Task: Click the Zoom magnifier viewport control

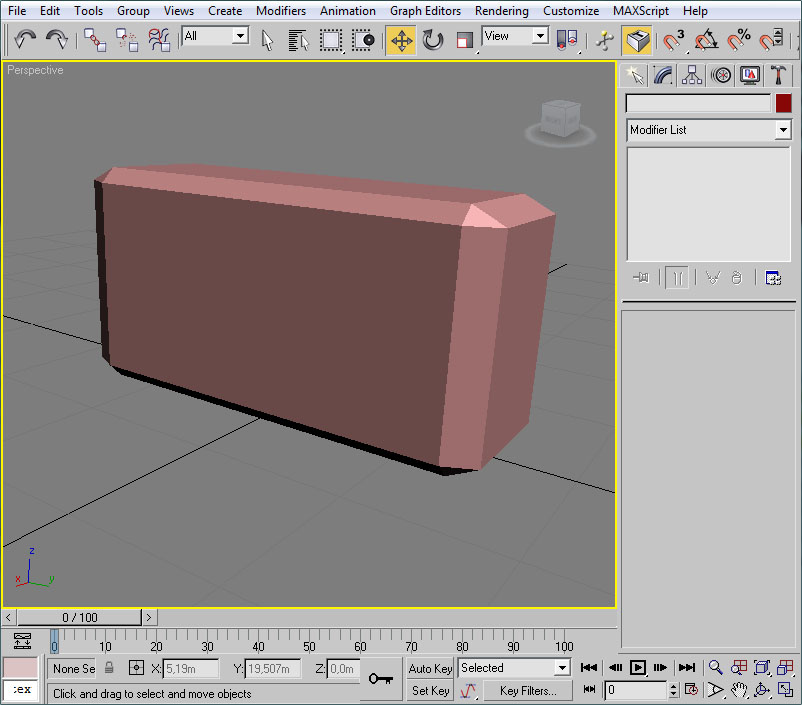Action: pyautogui.click(x=716, y=668)
